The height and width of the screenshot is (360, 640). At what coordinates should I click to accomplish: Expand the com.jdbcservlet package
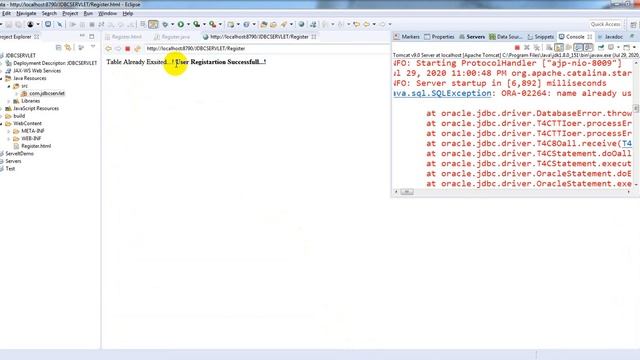click(x=17, y=93)
